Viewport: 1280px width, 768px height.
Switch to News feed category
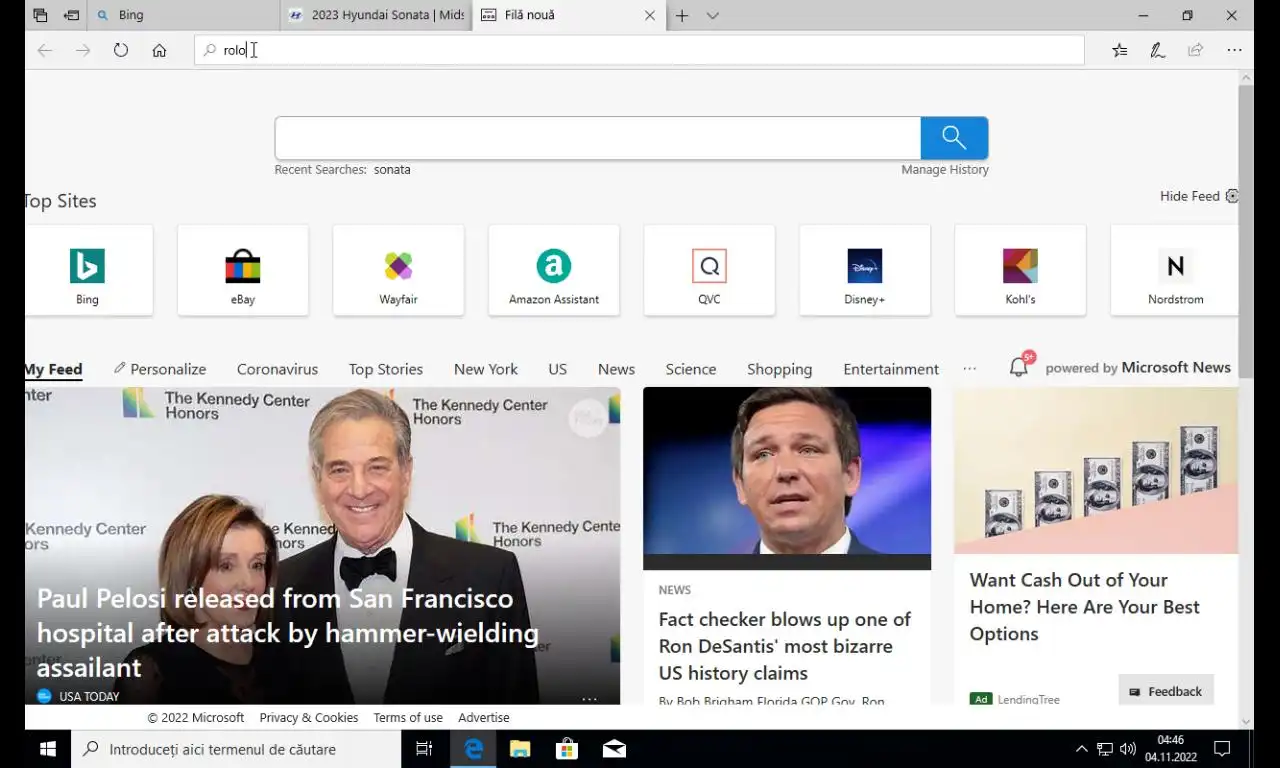tap(616, 369)
